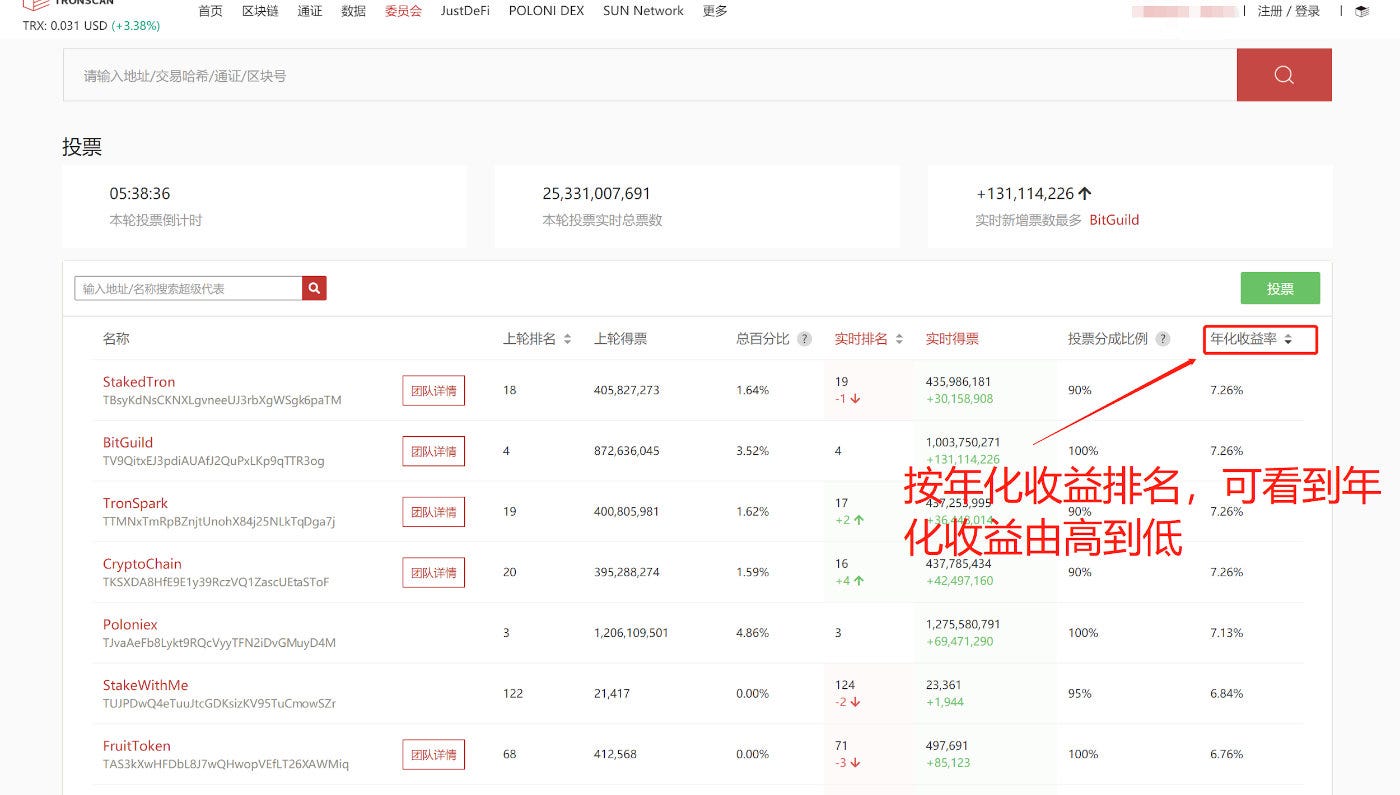The width and height of the screenshot is (1400, 795).
Task: Click the 25,331,007,691 total votes value
Action: click(x=597, y=194)
